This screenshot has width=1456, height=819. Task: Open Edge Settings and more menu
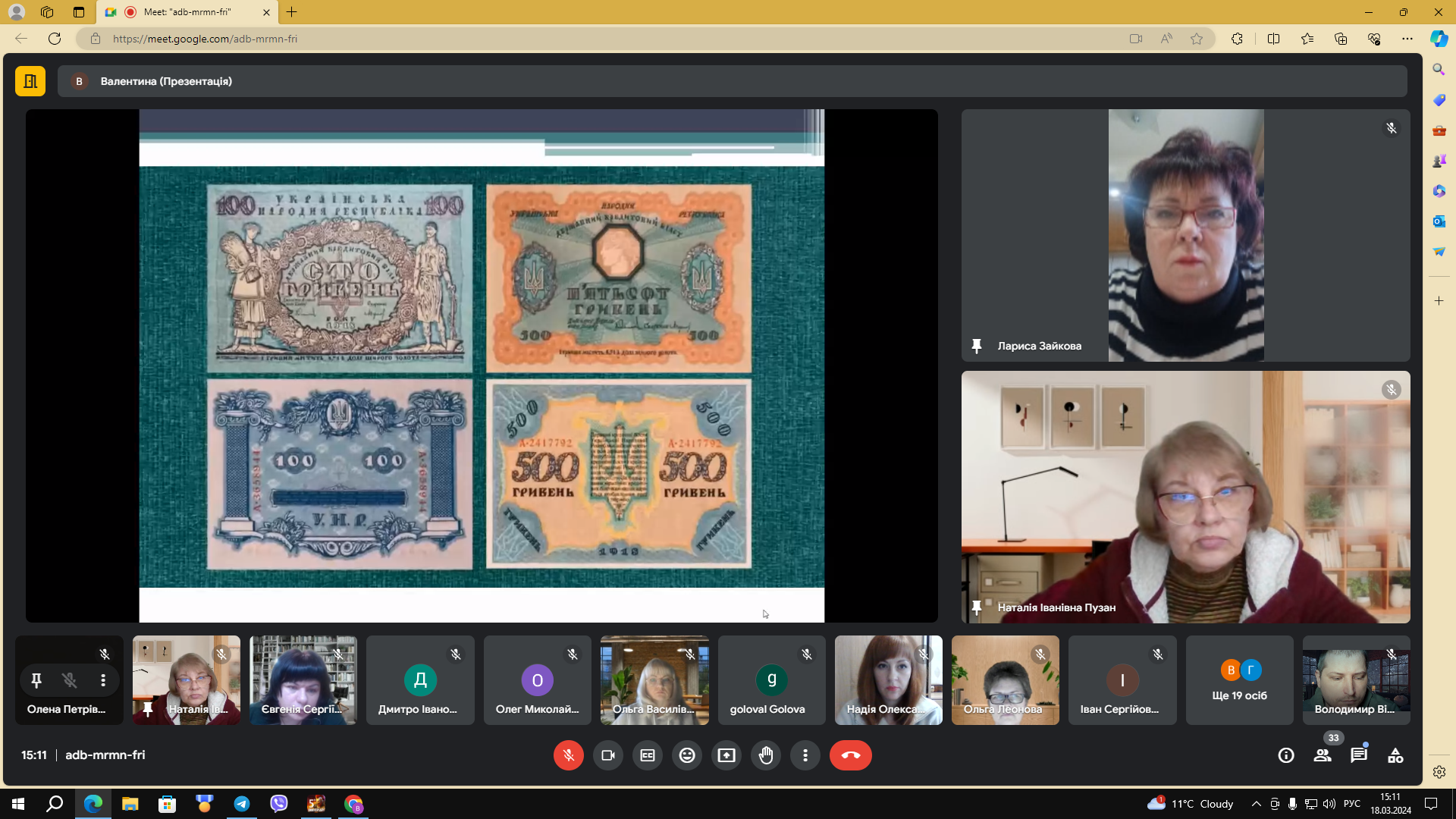(1407, 39)
